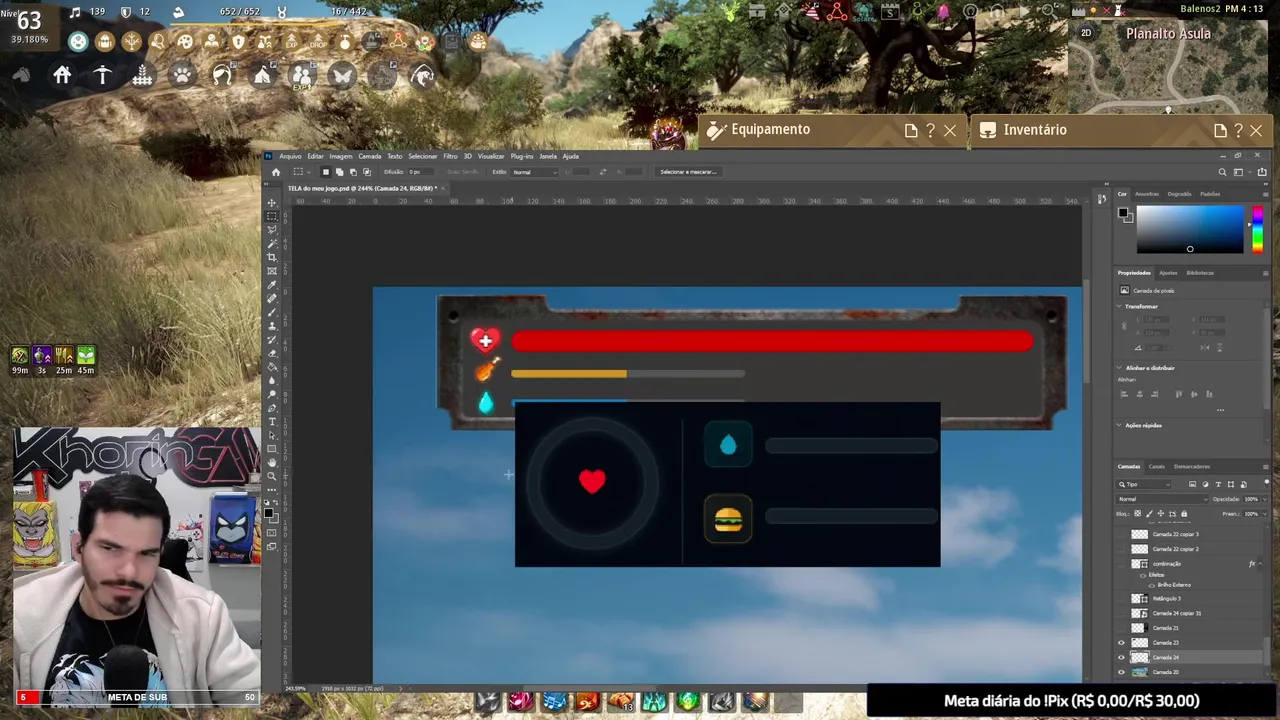
Task: Select the Brush tool
Action: 272,311
